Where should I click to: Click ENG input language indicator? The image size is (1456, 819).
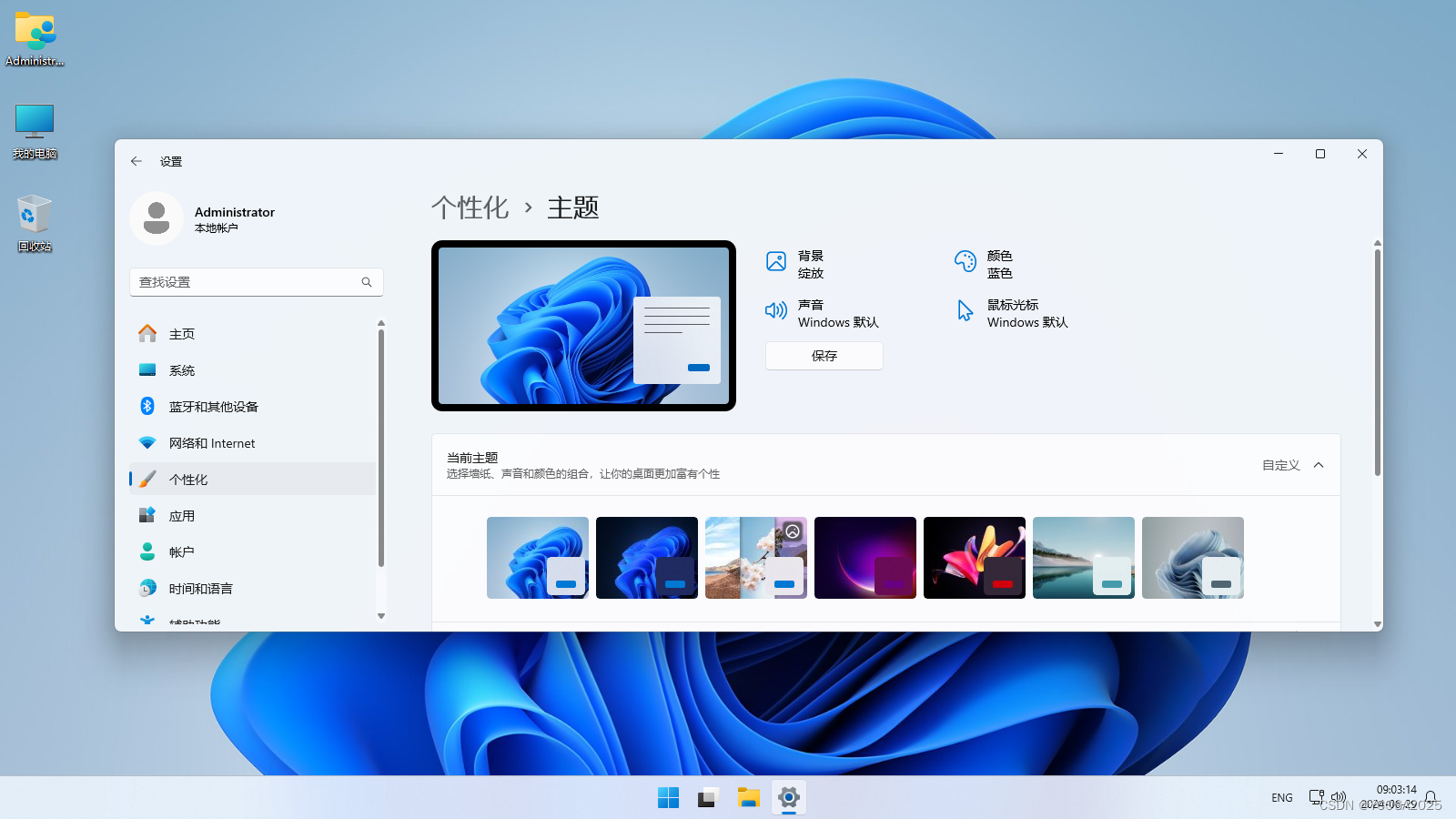[x=1282, y=798]
